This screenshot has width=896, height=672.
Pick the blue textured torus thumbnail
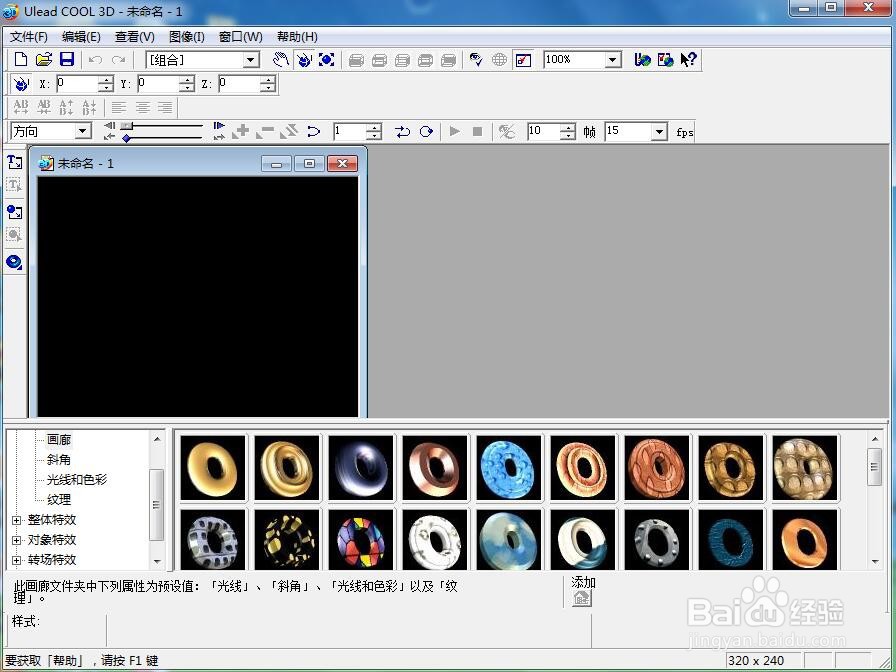coord(509,467)
